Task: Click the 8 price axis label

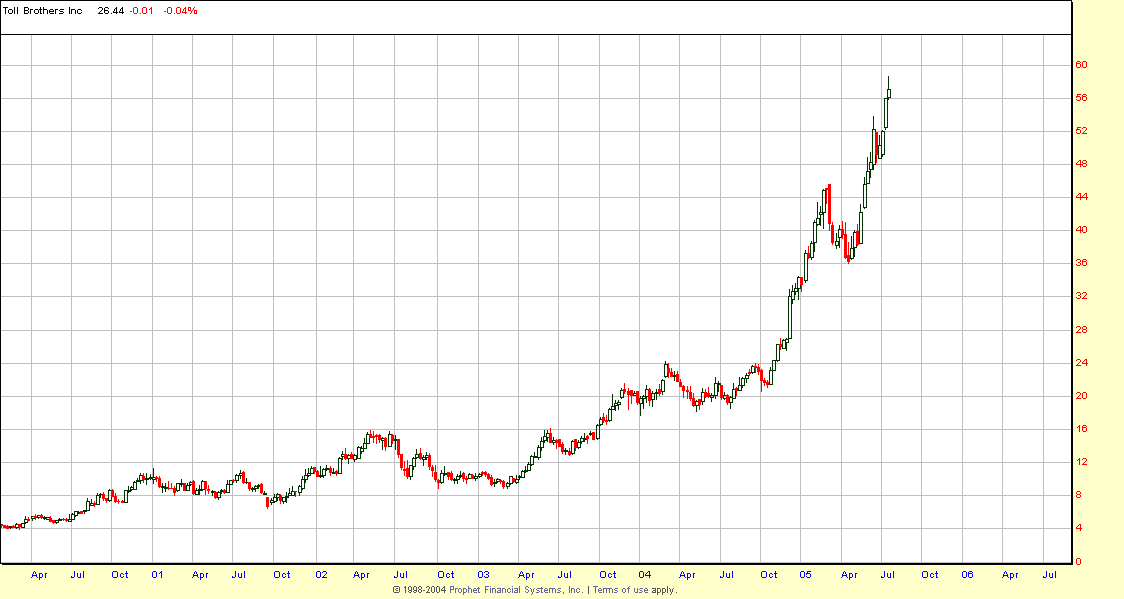Action: tap(1078, 495)
